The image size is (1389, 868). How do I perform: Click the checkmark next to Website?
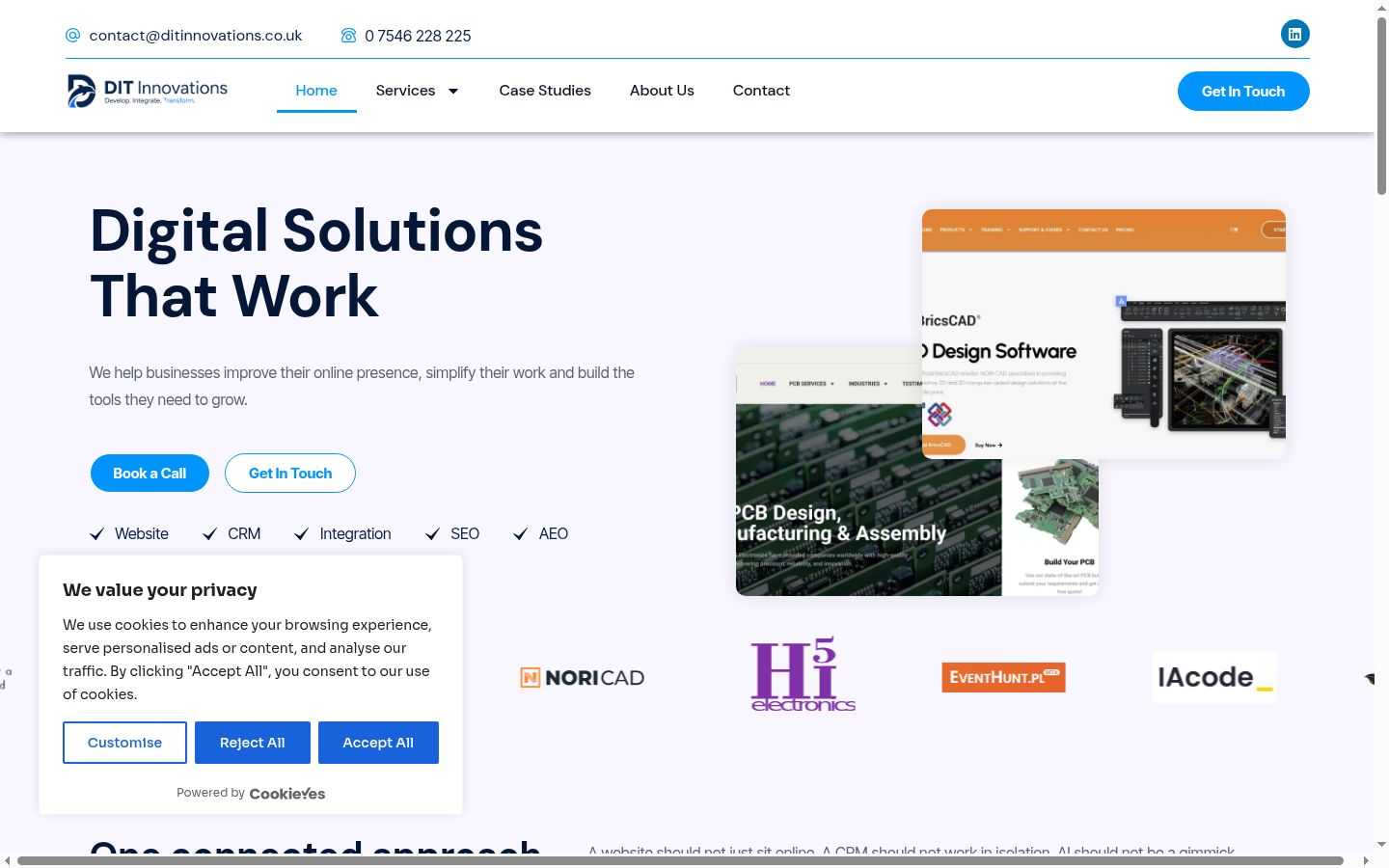[96, 534]
